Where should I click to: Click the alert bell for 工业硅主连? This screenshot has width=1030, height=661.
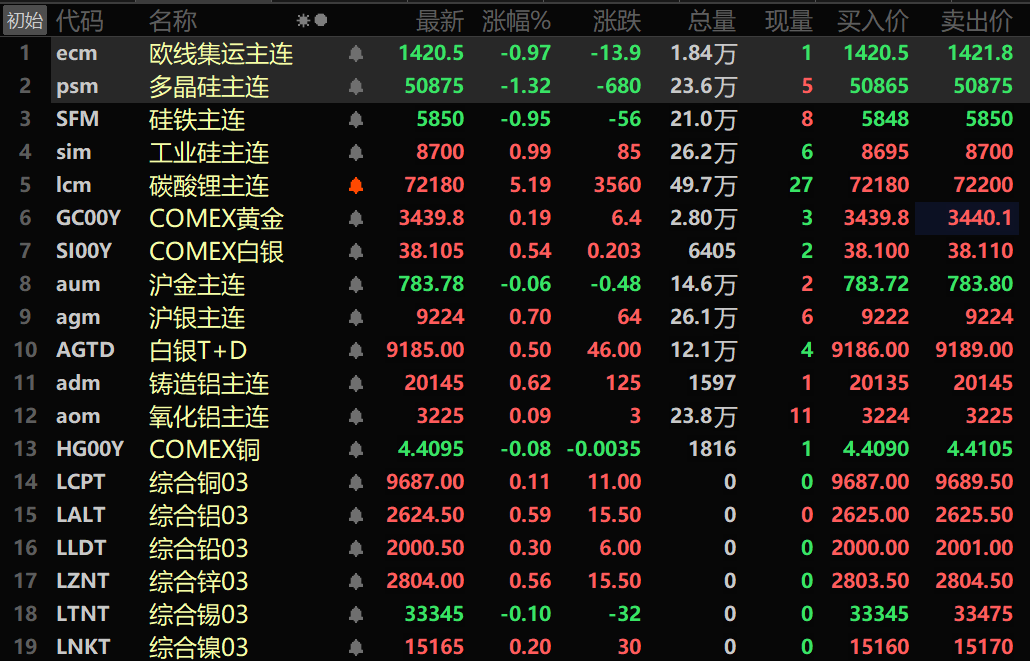[x=356, y=152]
